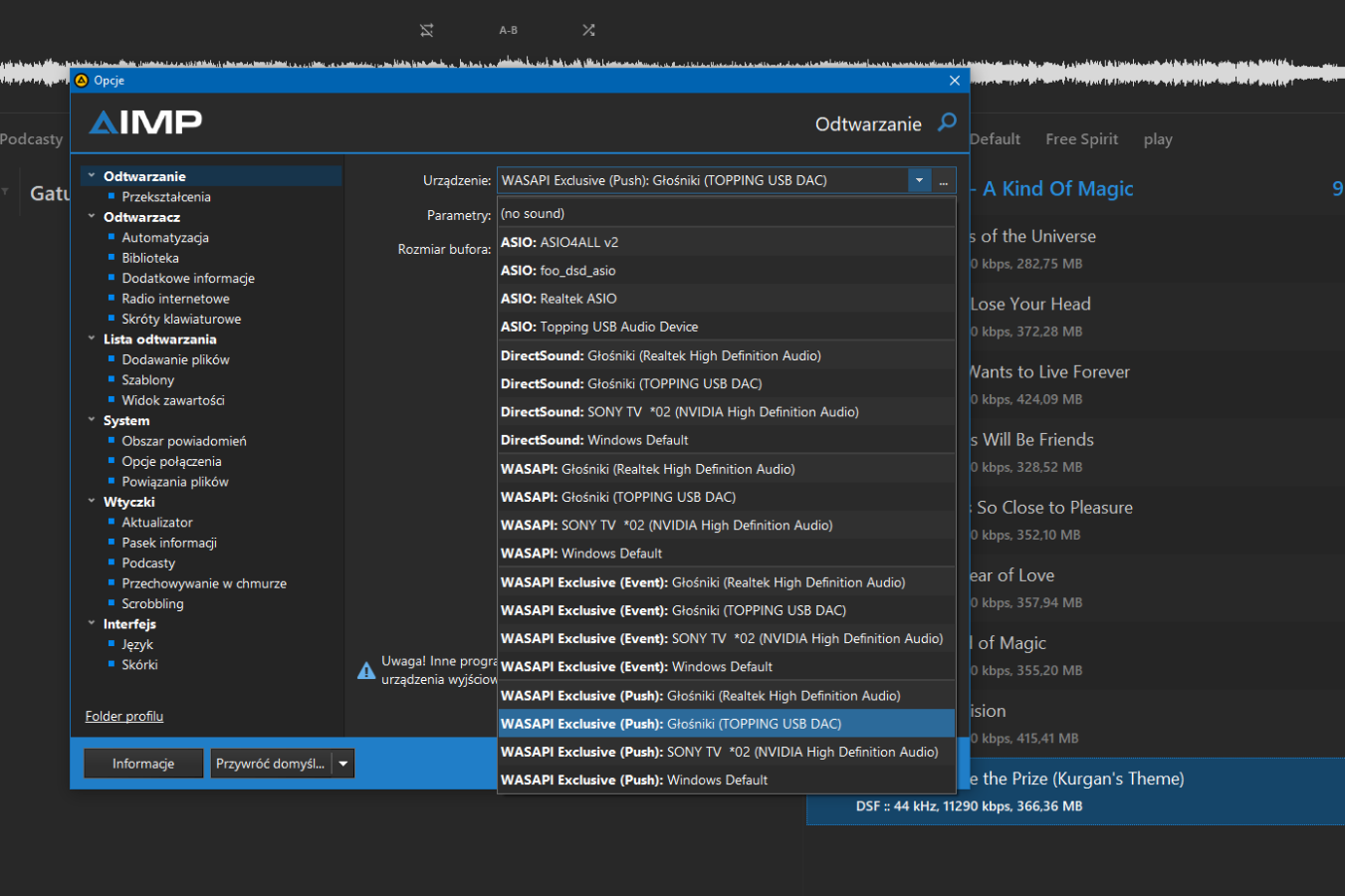Open the Folder profilu link
Image resolution: width=1345 pixels, height=896 pixels.
click(124, 716)
